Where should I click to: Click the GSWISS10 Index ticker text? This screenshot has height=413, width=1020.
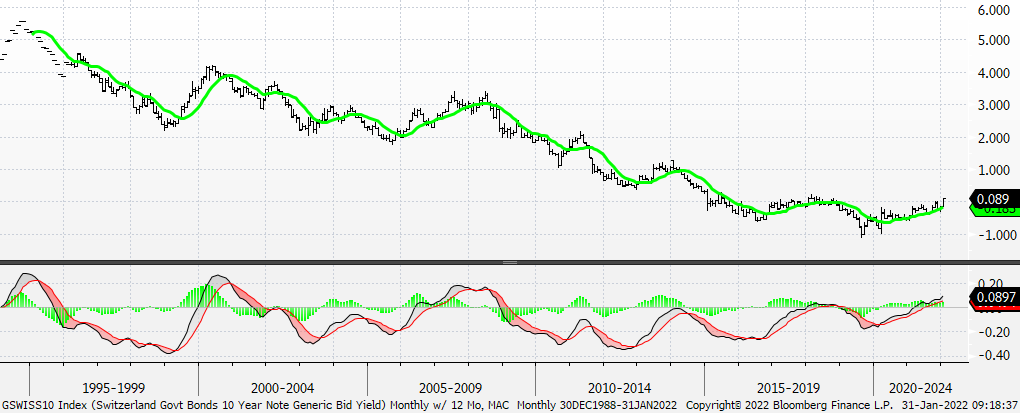pyautogui.click(x=41, y=405)
